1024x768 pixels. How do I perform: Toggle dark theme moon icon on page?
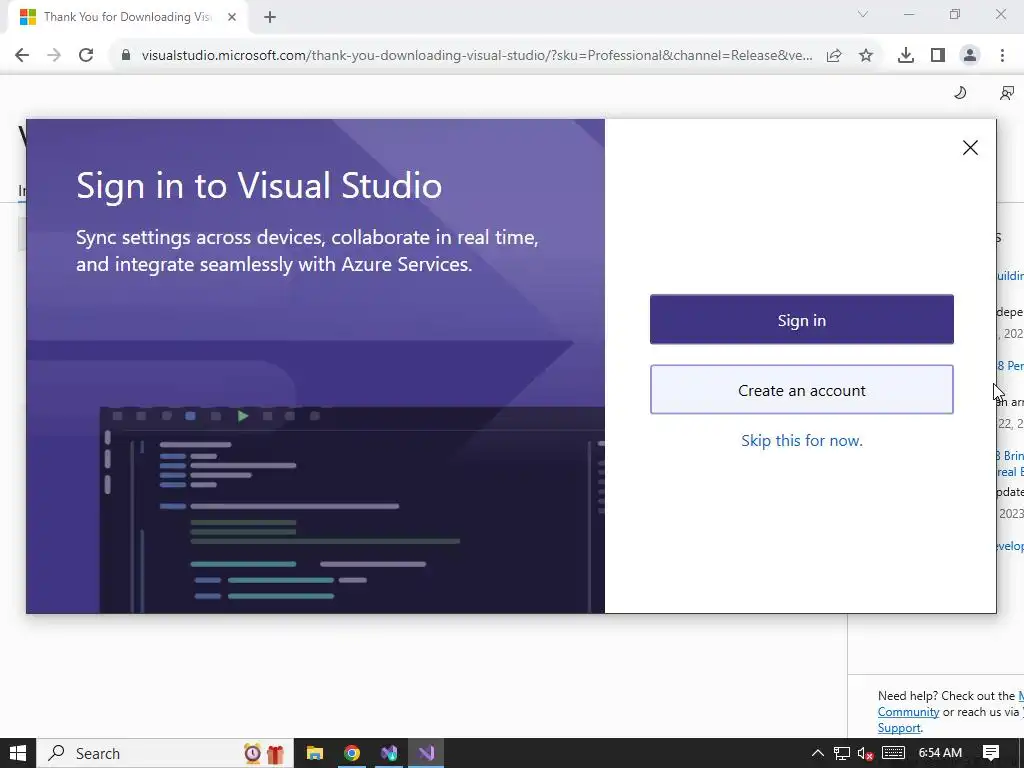[x=959, y=93]
